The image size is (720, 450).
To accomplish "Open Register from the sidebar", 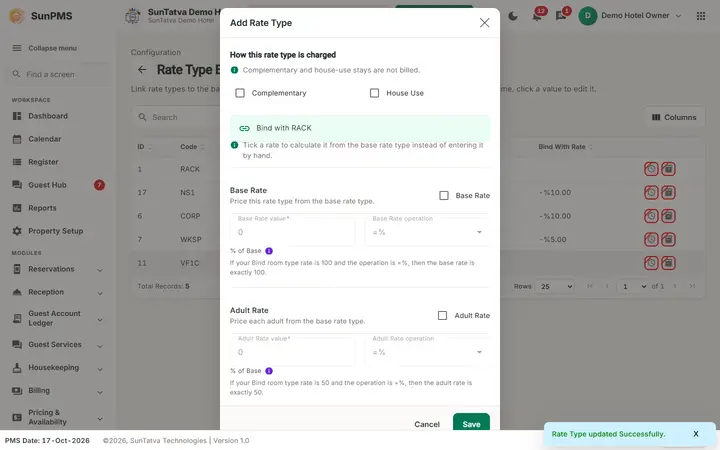I will (43, 162).
